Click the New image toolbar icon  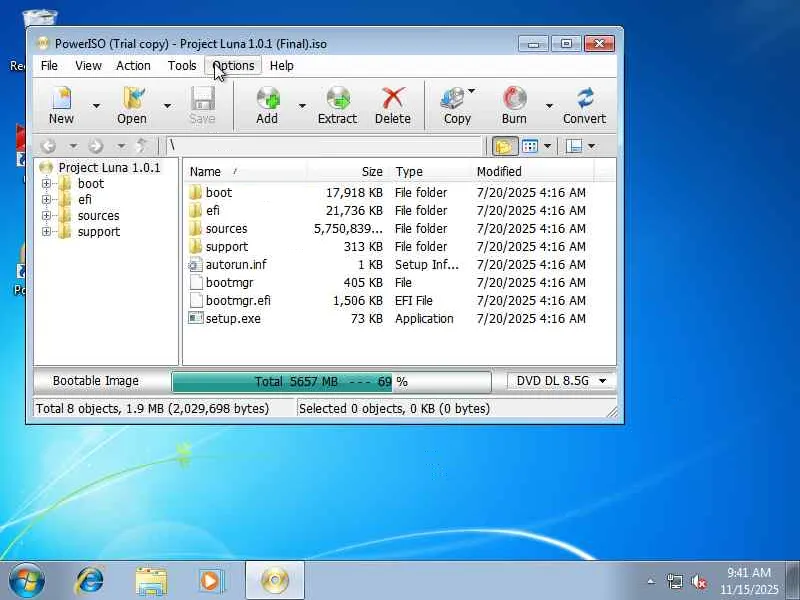[x=61, y=98]
